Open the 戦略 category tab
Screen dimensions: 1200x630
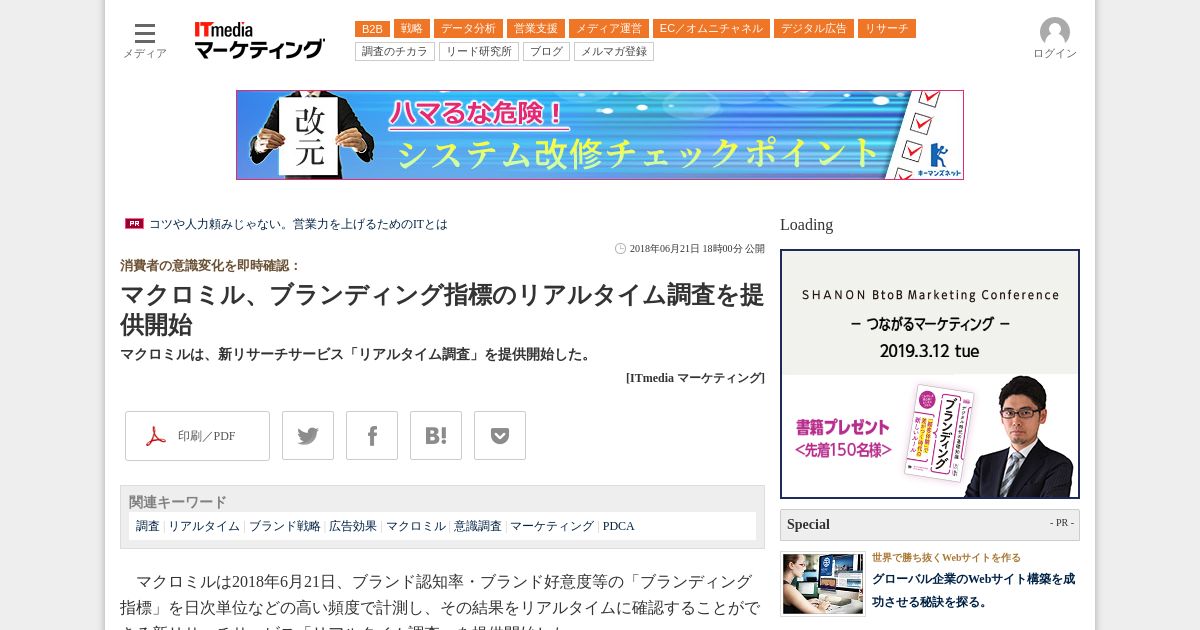[x=412, y=29]
